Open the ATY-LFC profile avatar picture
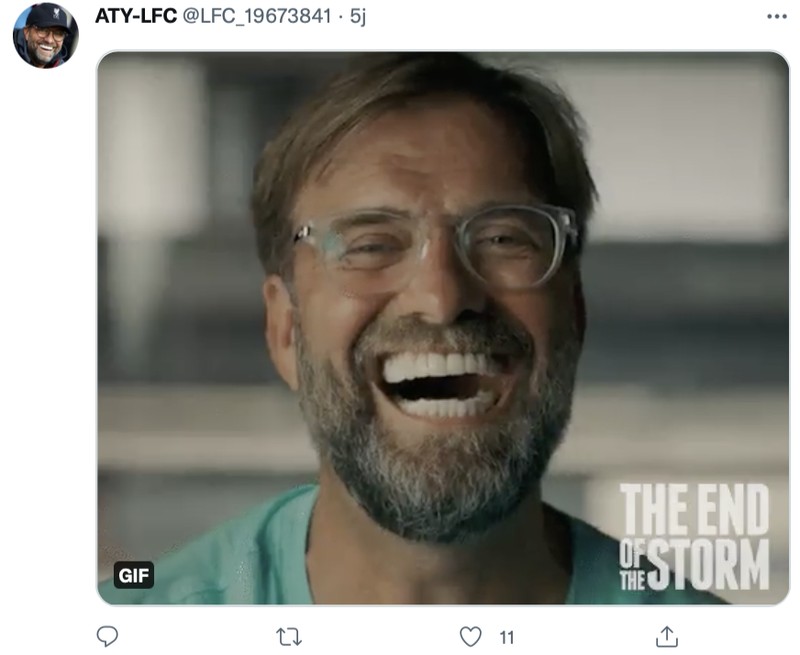800x655 pixels. tap(45, 32)
